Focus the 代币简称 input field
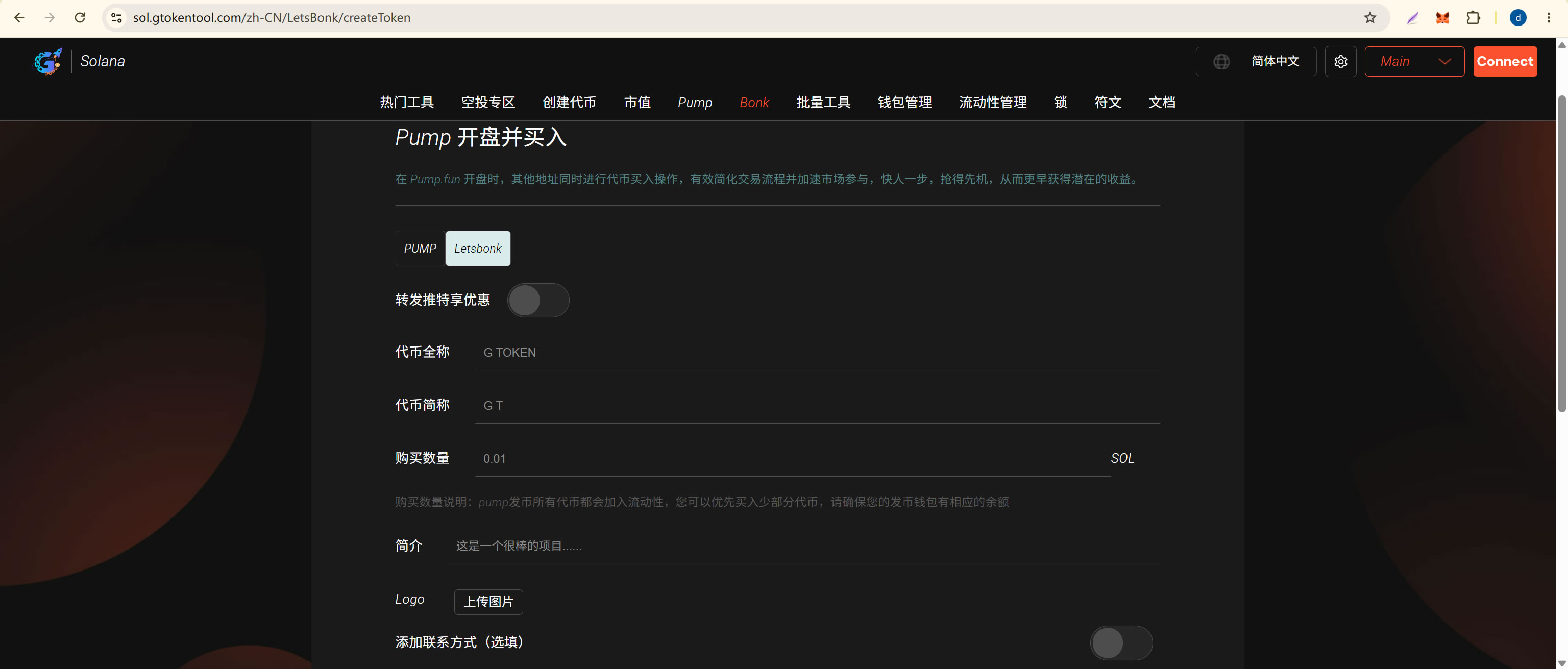Image resolution: width=1568 pixels, height=669 pixels. tap(818, 405)
